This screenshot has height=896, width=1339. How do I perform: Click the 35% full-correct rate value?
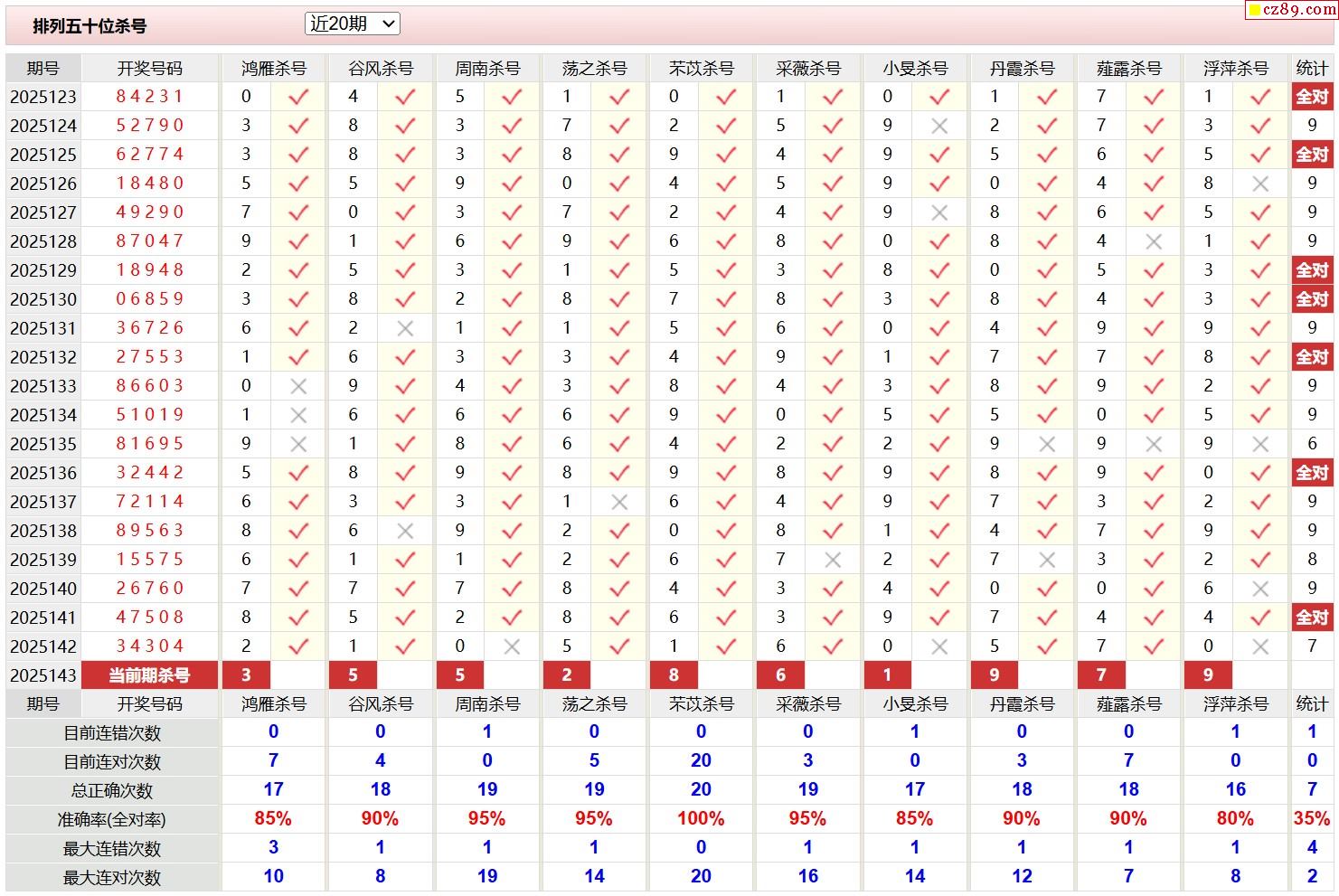(1312, 819)
